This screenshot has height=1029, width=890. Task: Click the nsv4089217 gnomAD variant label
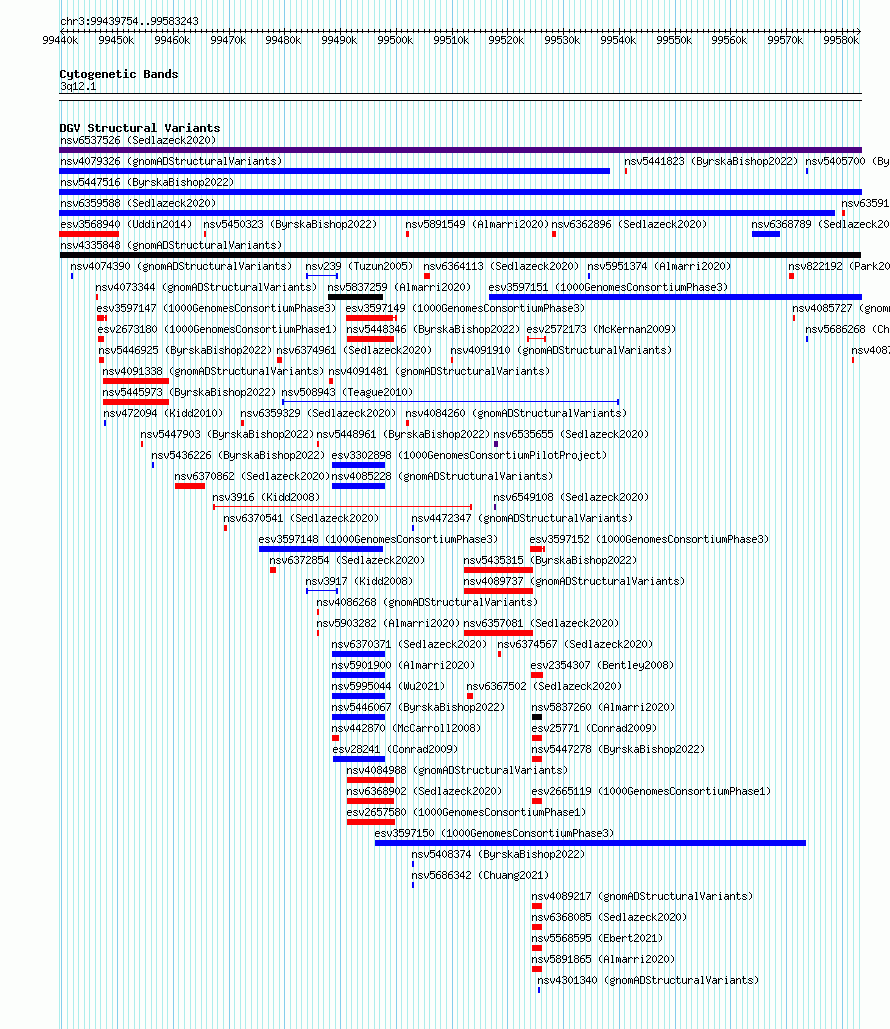click(x=642, y=896)
